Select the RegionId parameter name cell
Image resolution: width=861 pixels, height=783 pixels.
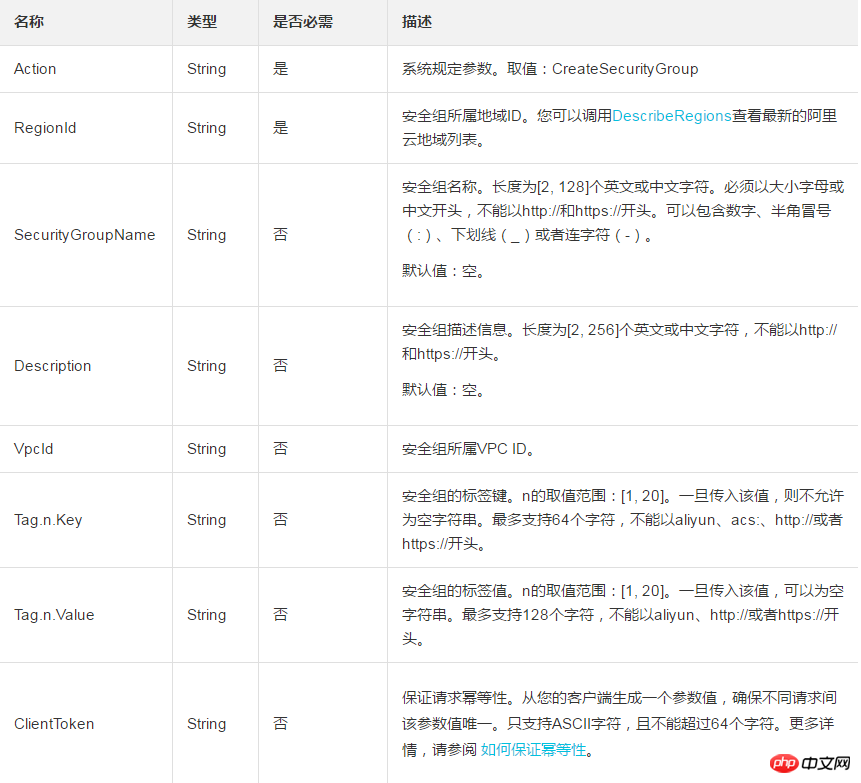(x=45, y=128)
